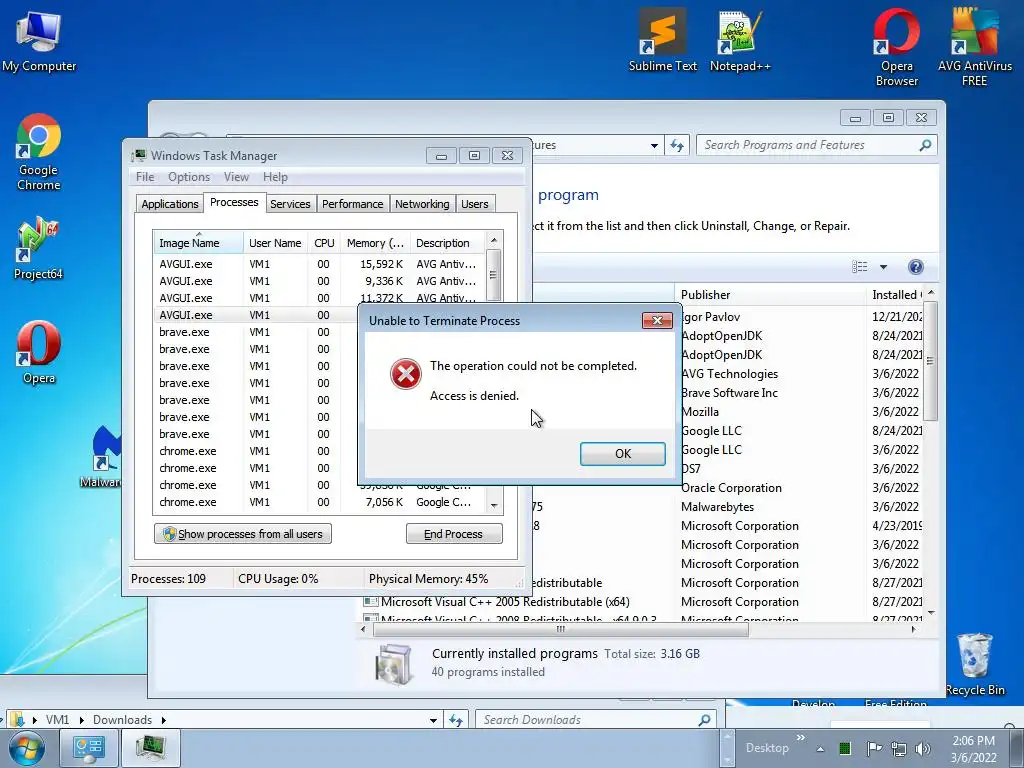This screenshot has width=1024, height=768.
Task: Click refresh button next to Programs address bar
Action: (x=677, y=145)
